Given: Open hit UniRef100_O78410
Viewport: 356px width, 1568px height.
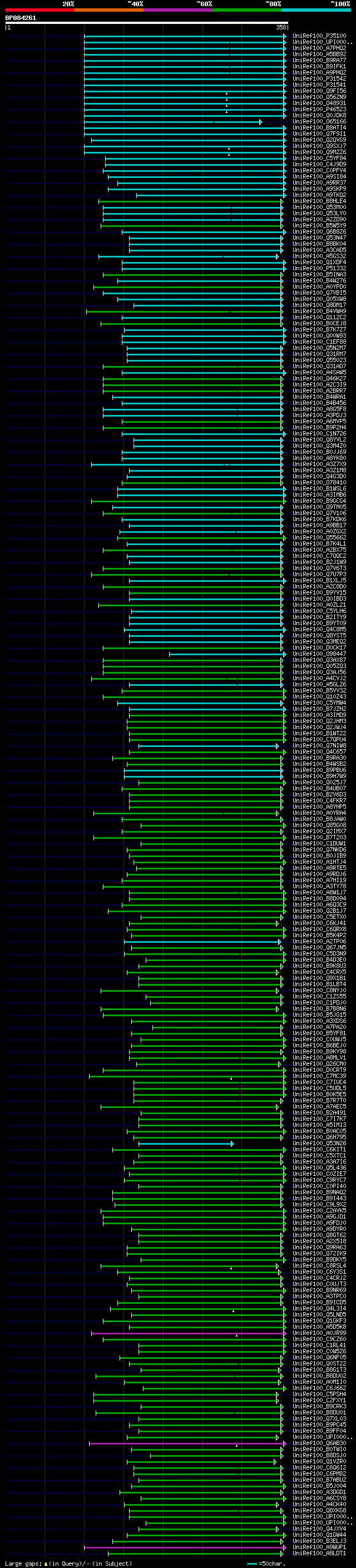Looking at the screenshot, I should [x=319, y=483].
